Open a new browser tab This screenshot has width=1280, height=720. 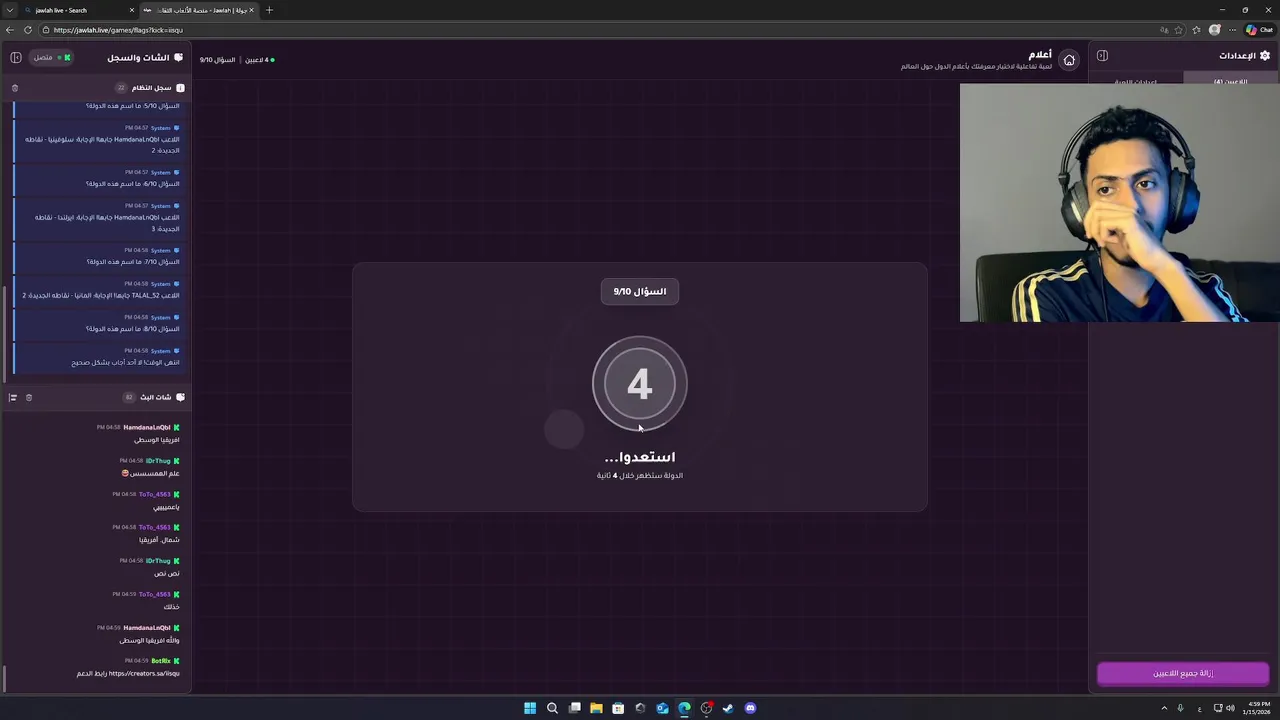(x=269, y=10)
